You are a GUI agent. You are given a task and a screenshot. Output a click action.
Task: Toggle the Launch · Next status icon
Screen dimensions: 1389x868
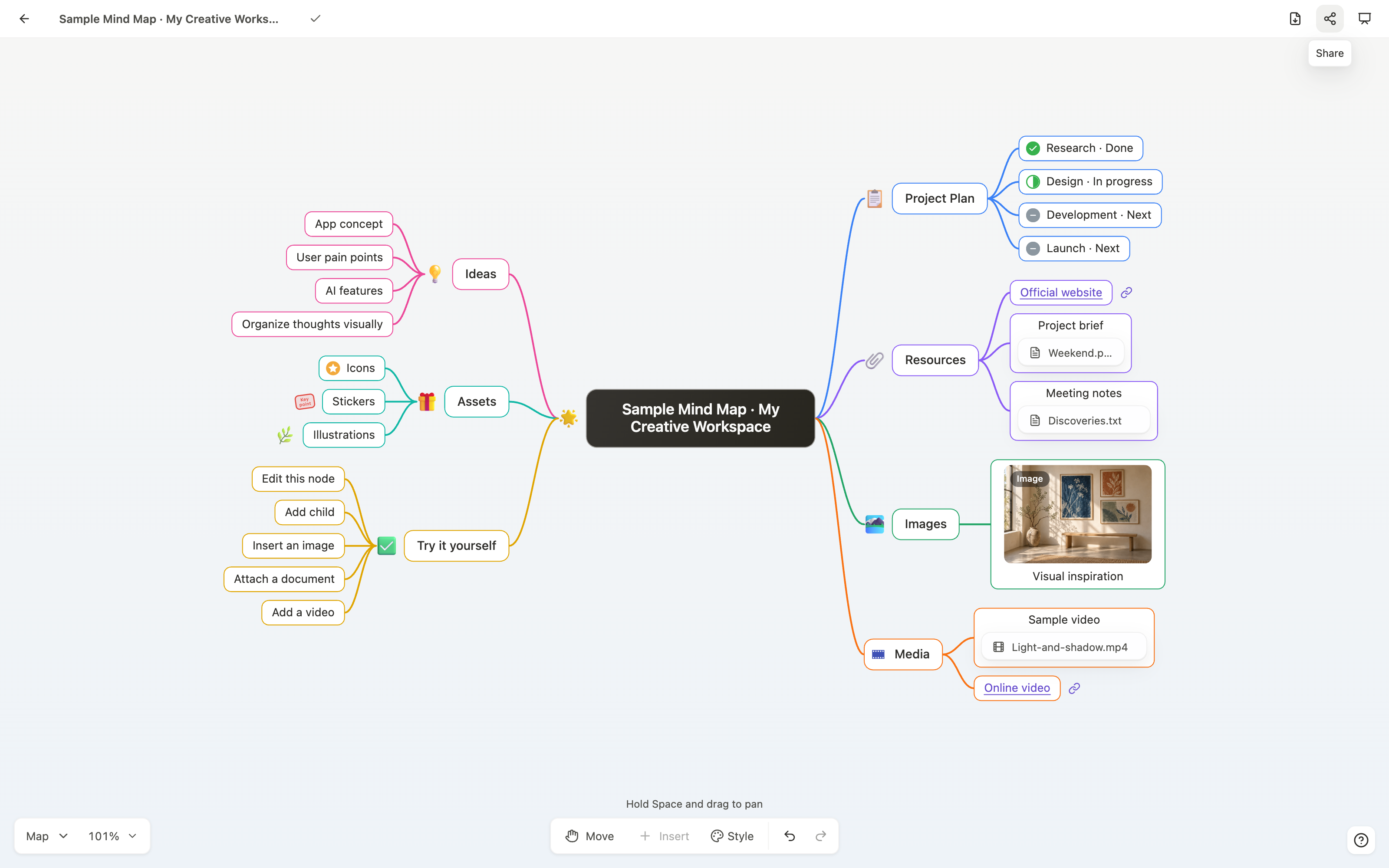pos(1033,249)
